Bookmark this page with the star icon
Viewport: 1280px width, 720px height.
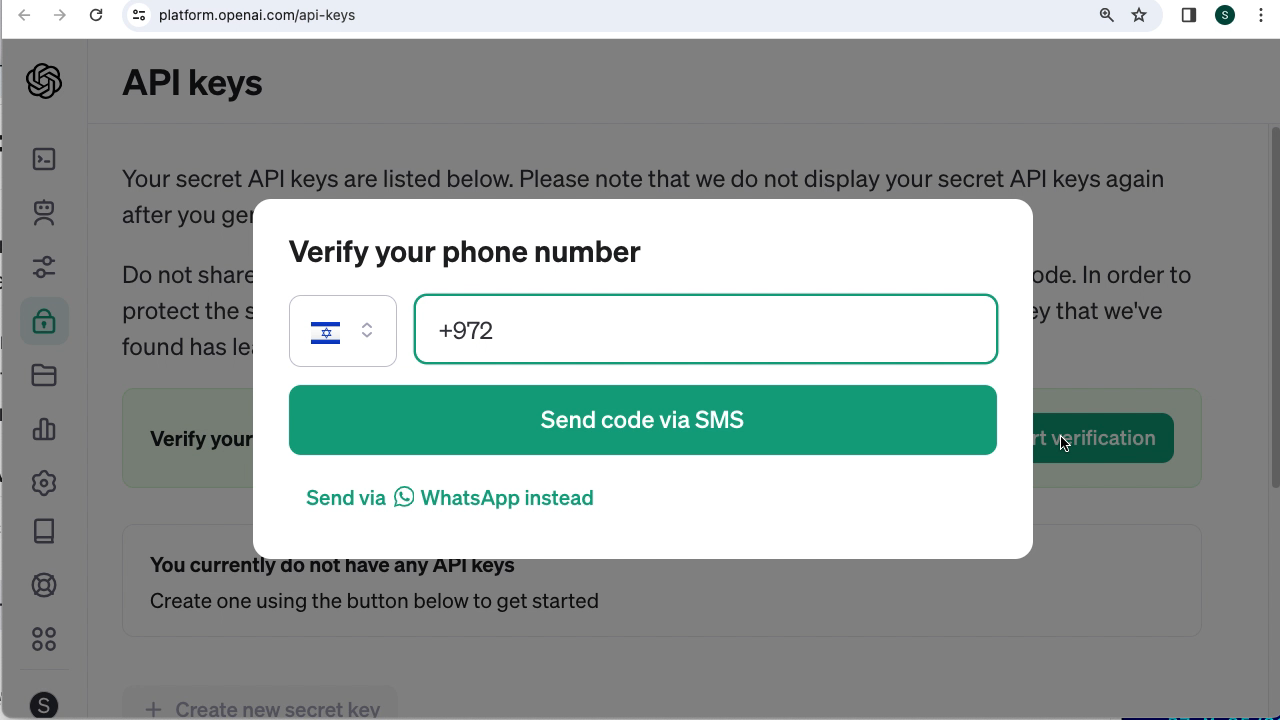point(1139,15)
